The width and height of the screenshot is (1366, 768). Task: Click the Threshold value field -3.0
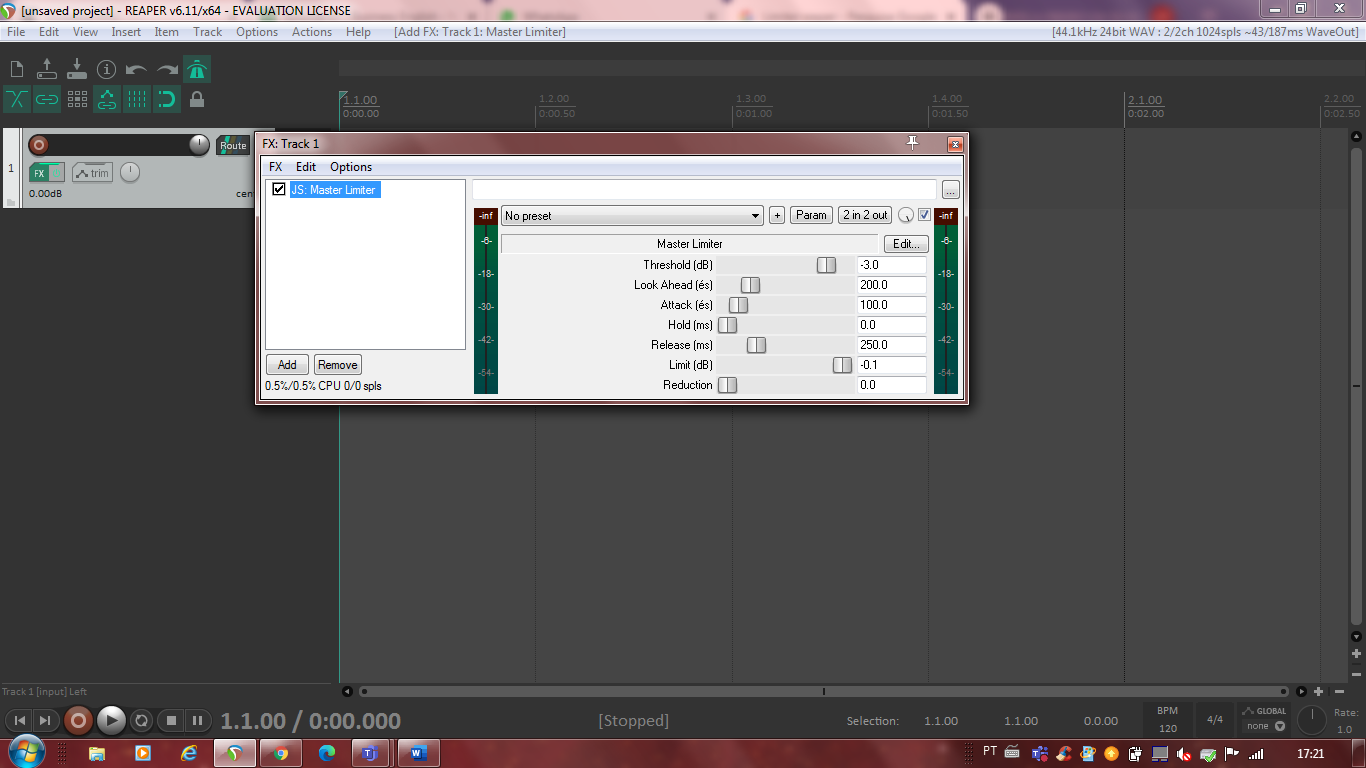coord(892,265)
